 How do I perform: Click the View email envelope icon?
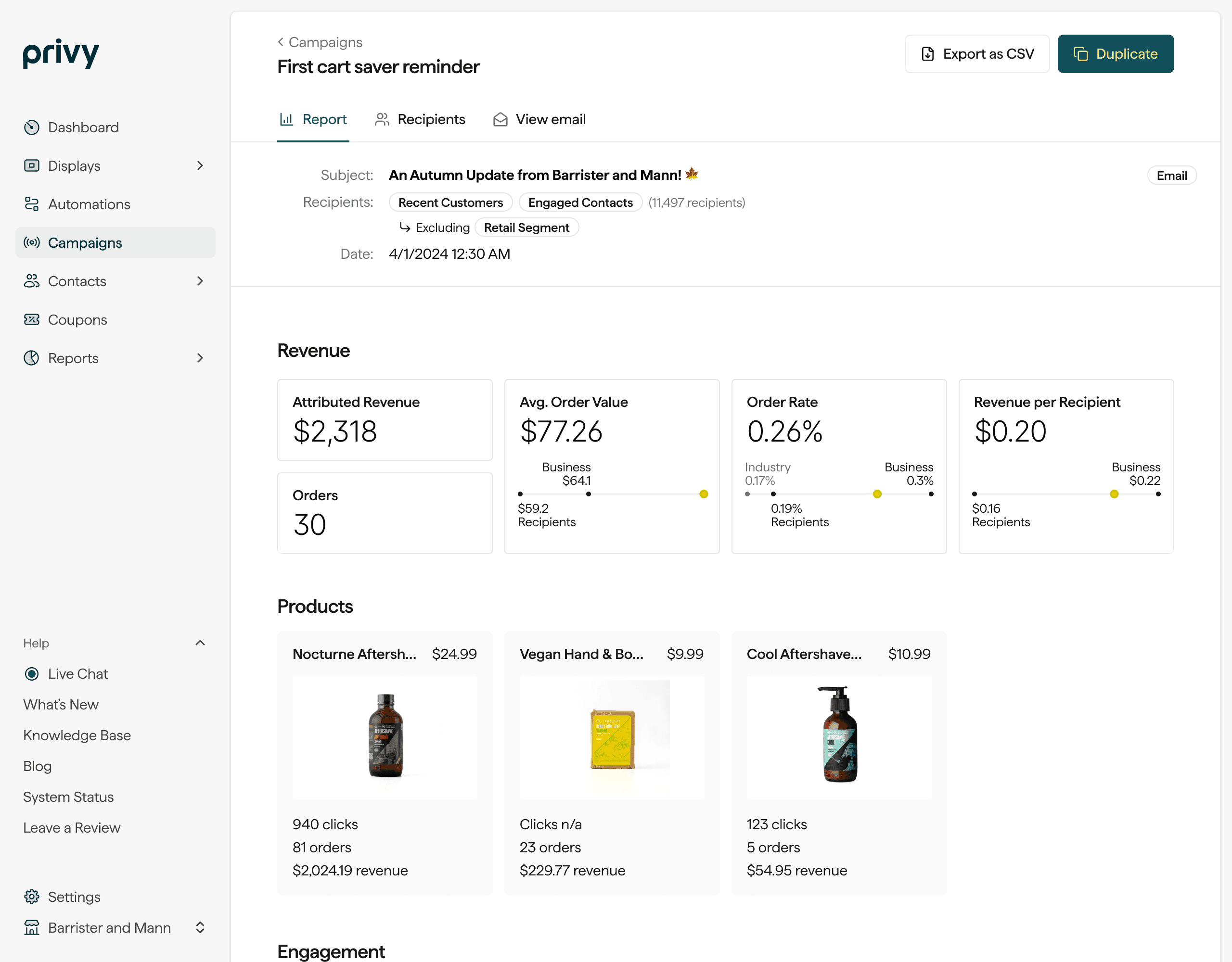pyautogui.click(x=500, y=119)
